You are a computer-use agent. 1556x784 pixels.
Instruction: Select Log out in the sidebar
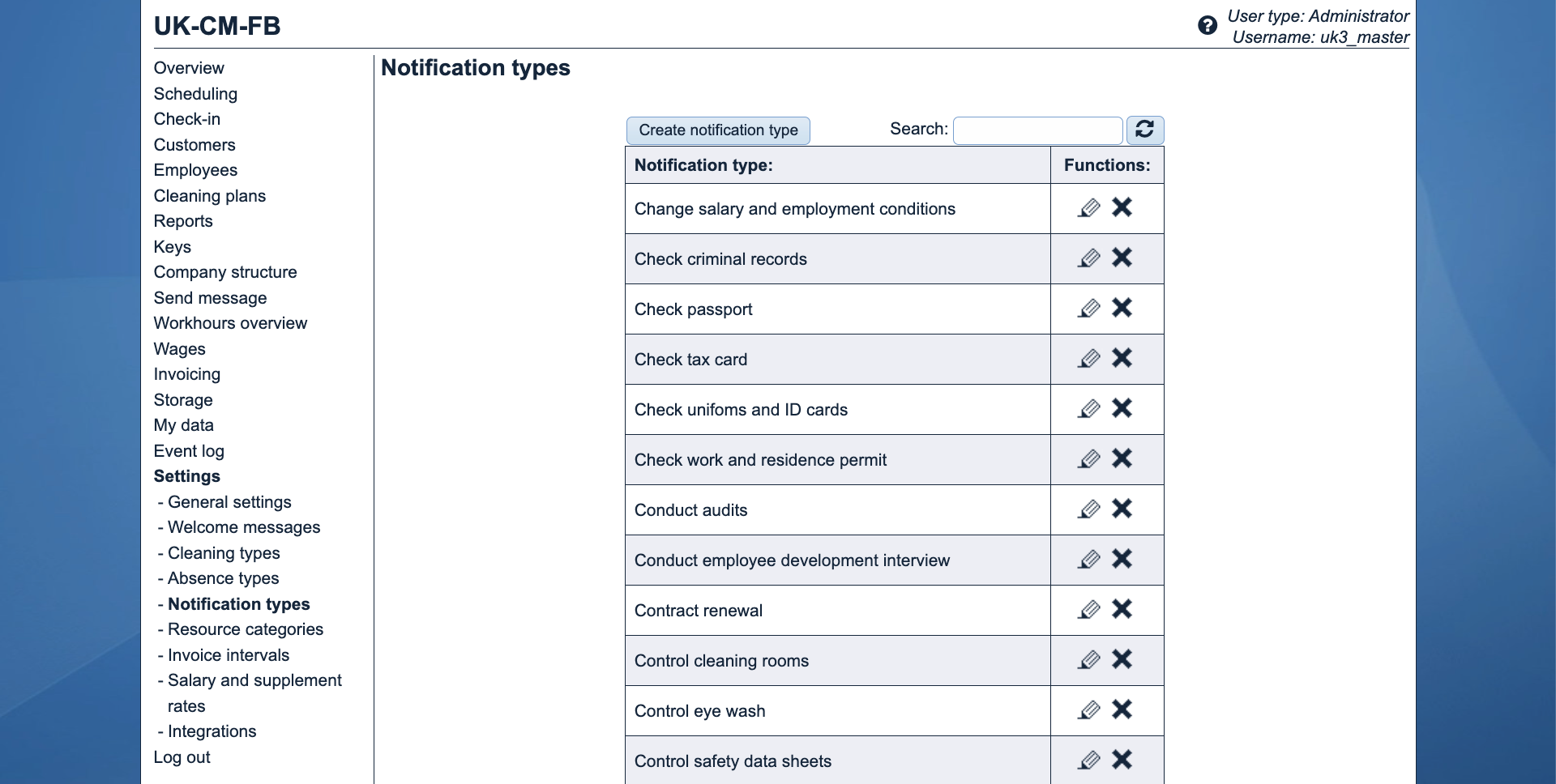pos(182,757)
